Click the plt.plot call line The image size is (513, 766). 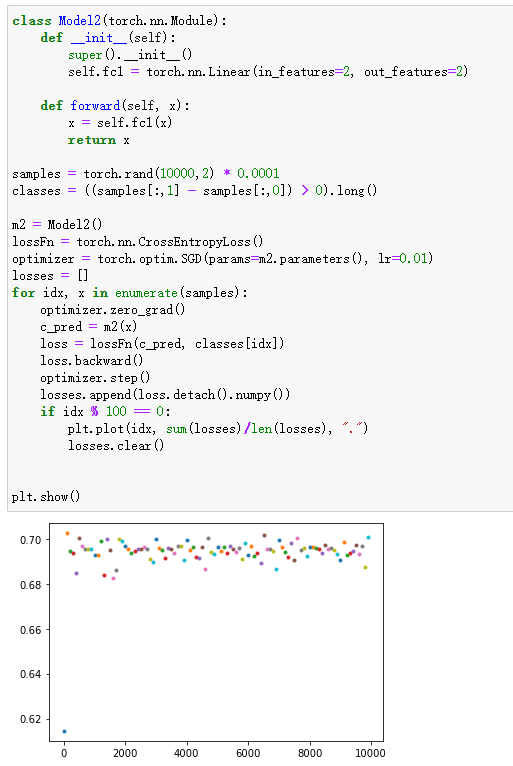[218, 428]
